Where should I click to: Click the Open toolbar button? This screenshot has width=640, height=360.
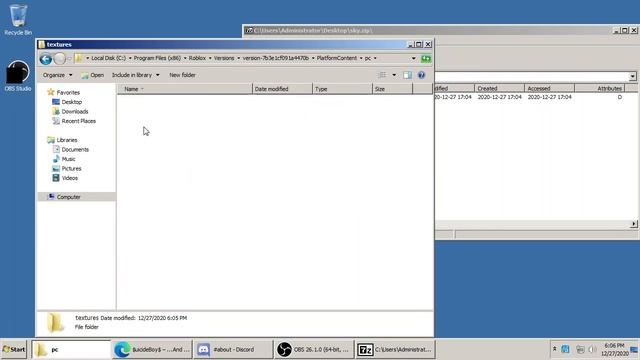click(92, 75)
